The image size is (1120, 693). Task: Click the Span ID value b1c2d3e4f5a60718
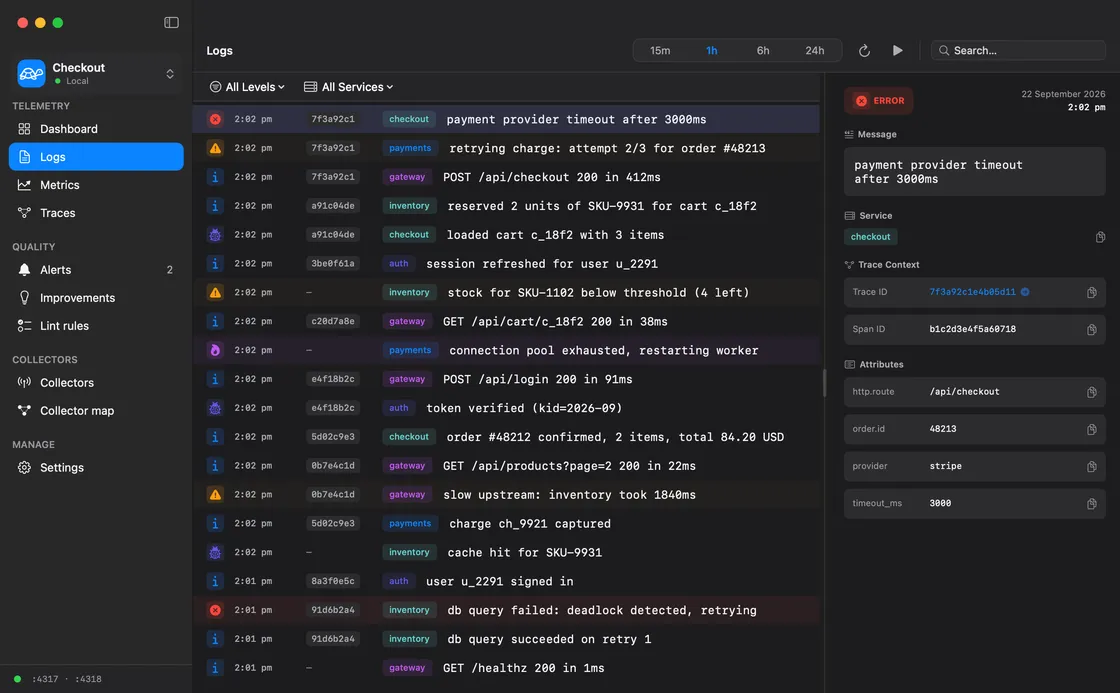(x=972, y=329)
